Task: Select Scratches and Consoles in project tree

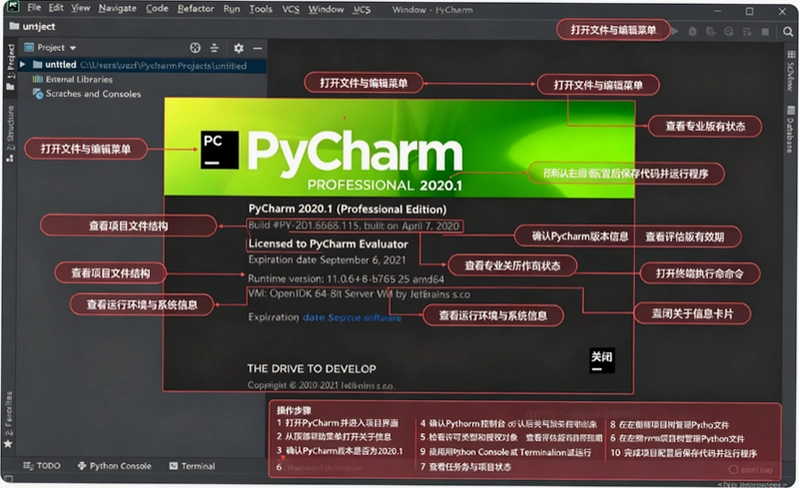Action: tap(93, 94)
